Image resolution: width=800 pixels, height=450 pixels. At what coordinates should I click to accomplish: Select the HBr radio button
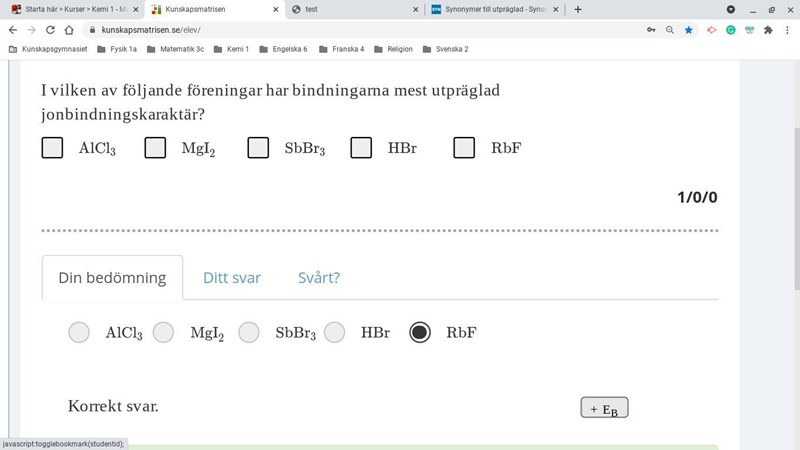[x=335, y=332]
